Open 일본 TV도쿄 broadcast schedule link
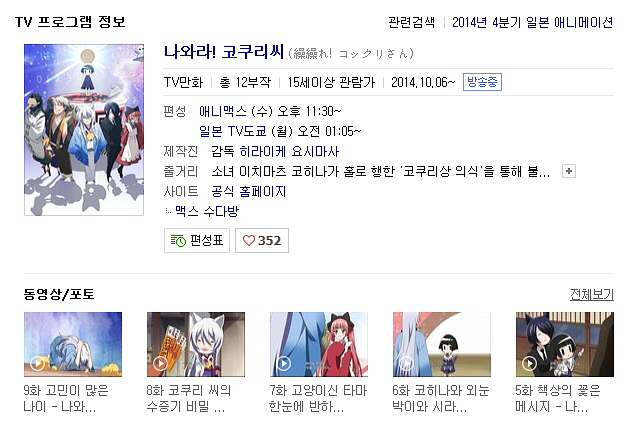 (x=280, y=131)
